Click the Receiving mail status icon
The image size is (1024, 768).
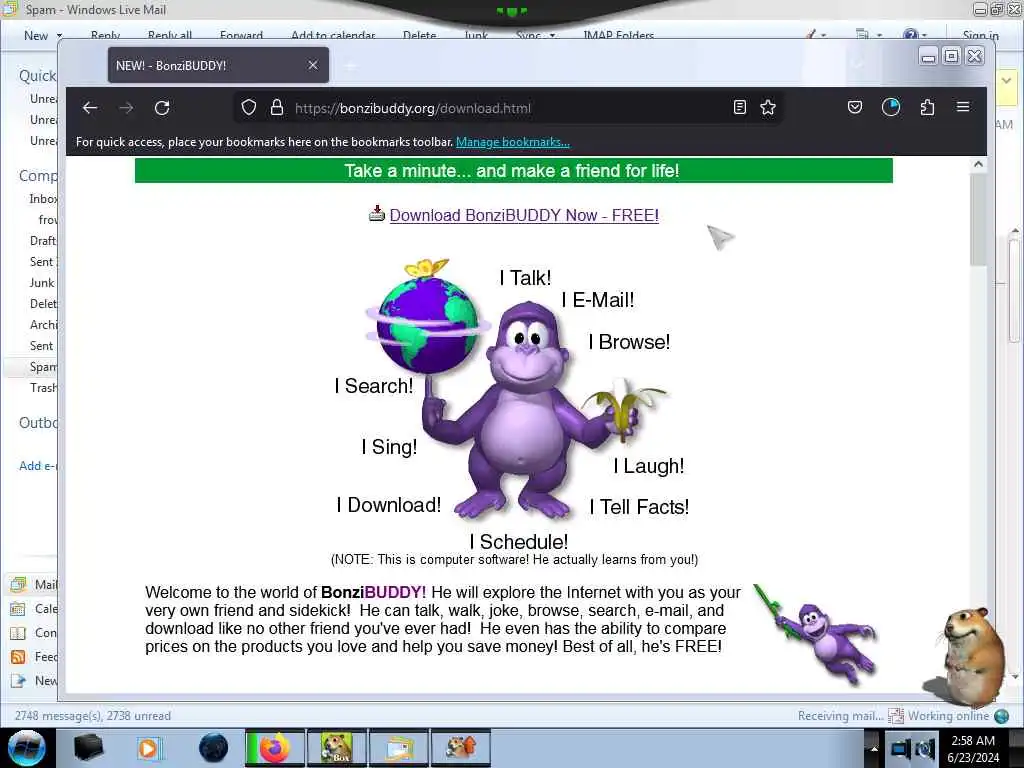tap(896, 716)
